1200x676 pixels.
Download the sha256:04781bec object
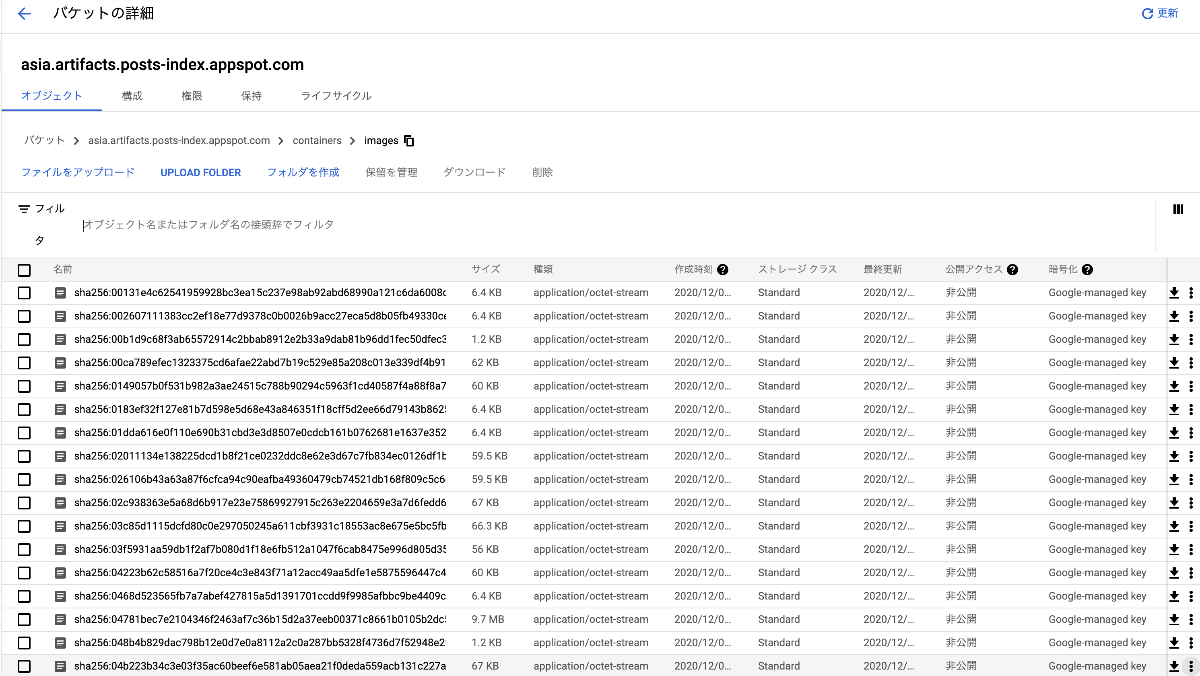click(1174, 620)
